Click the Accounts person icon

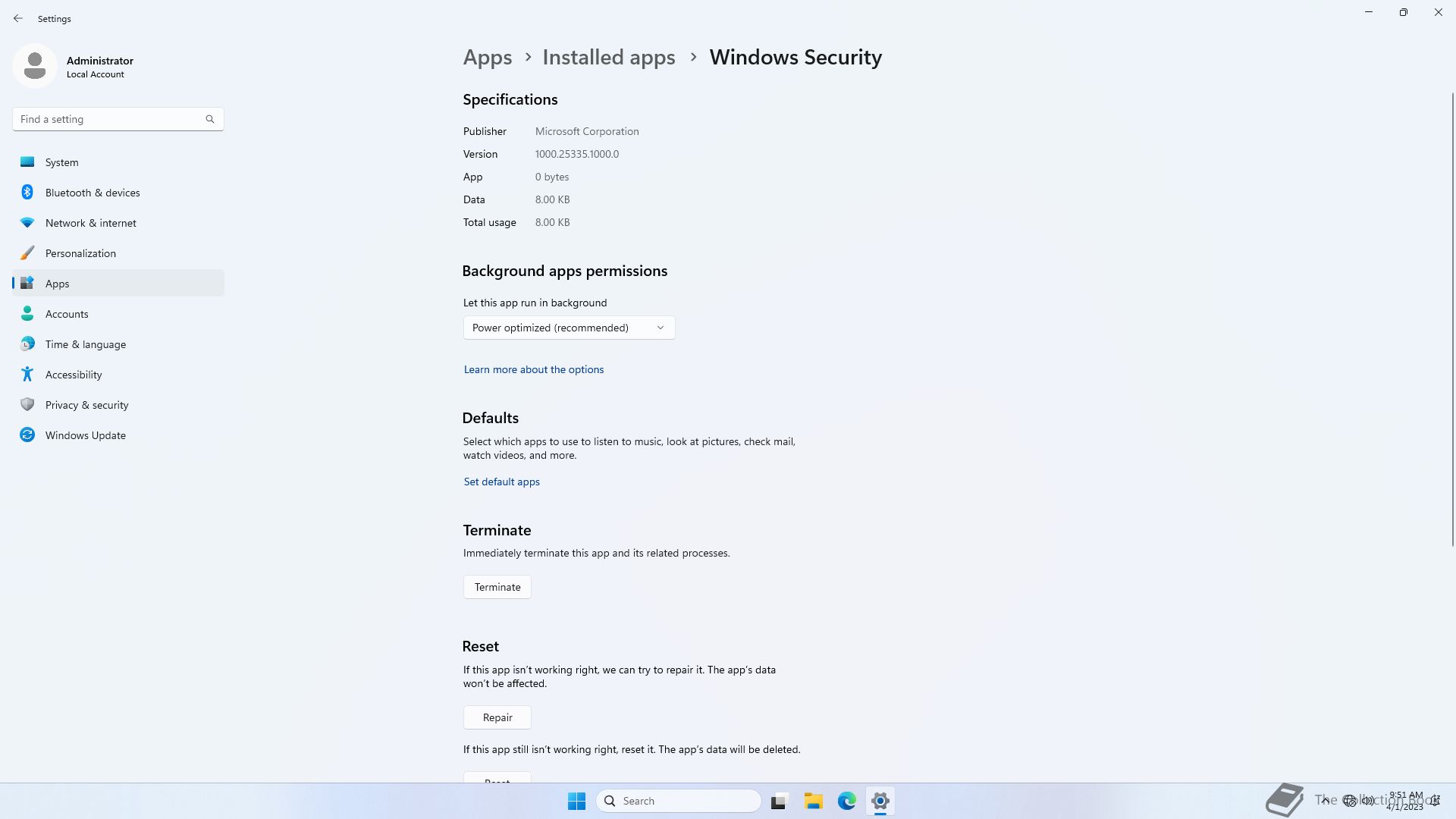27,313
